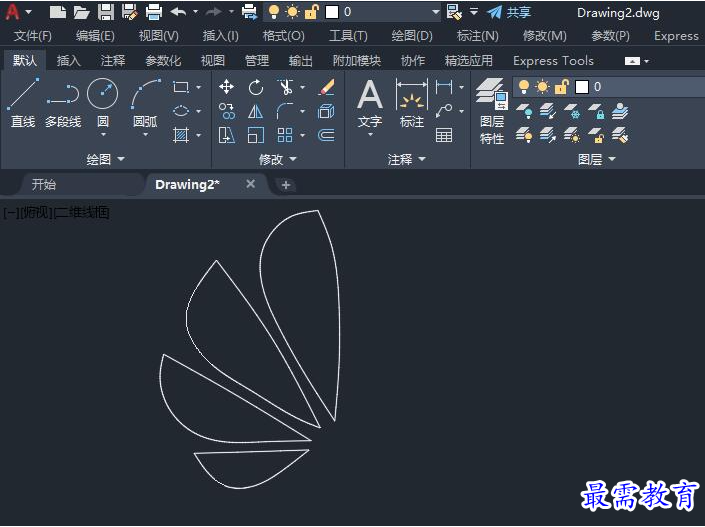Select the Polyline (多段线) tool

click(63, 103)
